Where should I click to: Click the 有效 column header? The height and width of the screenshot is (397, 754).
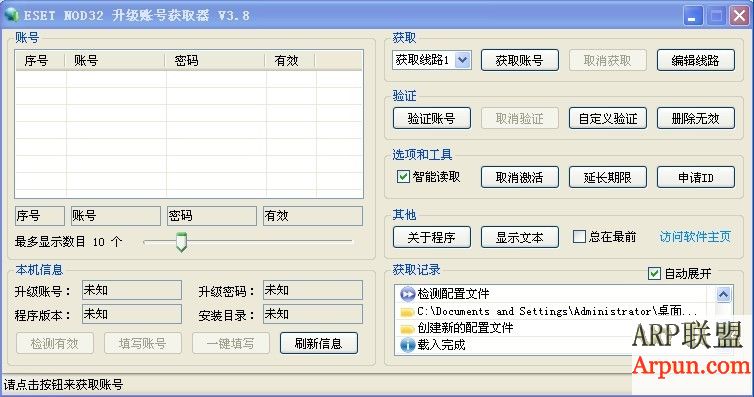pos(290,61)
